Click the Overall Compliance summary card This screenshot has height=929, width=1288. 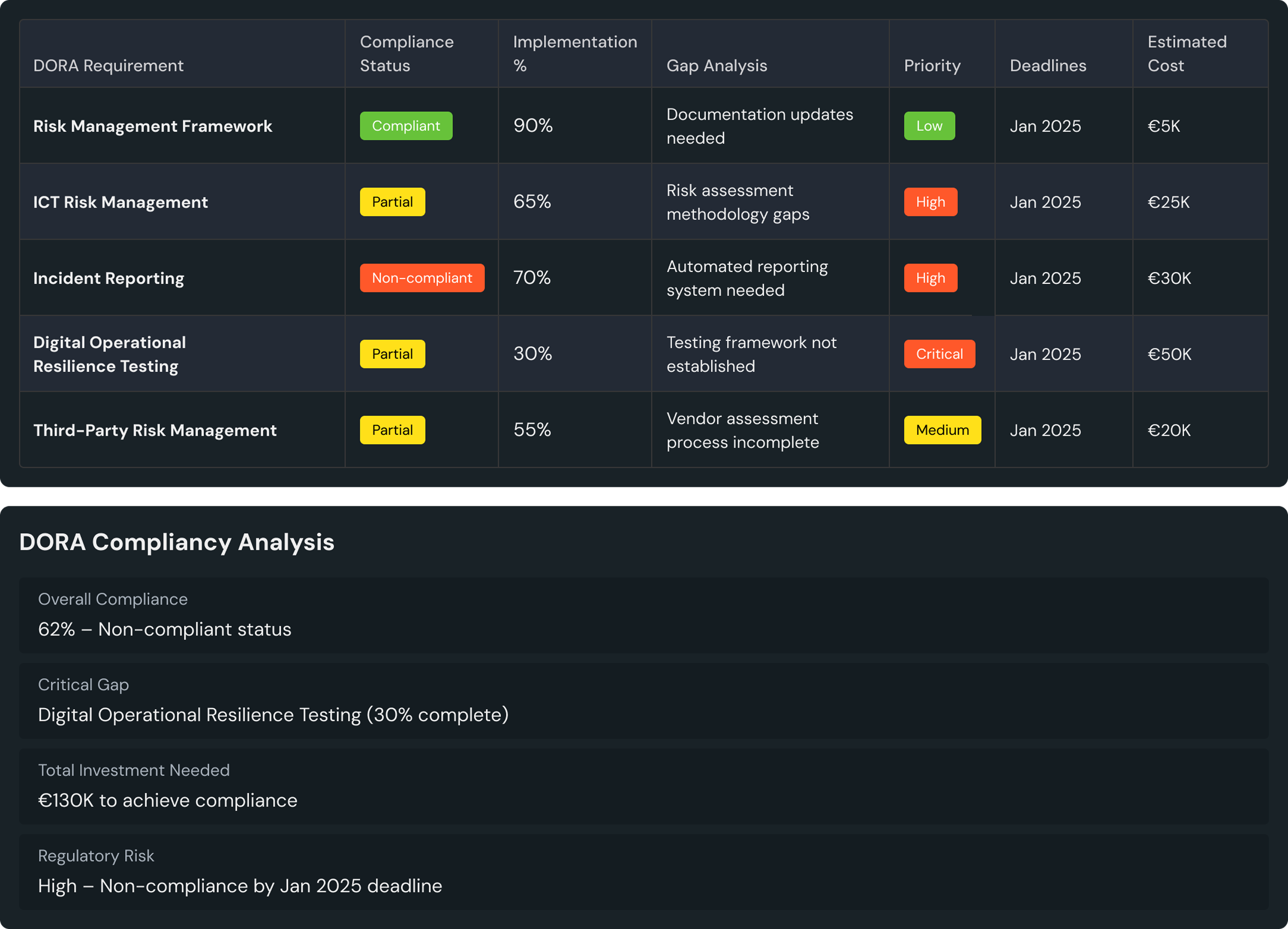click(644, 616)
